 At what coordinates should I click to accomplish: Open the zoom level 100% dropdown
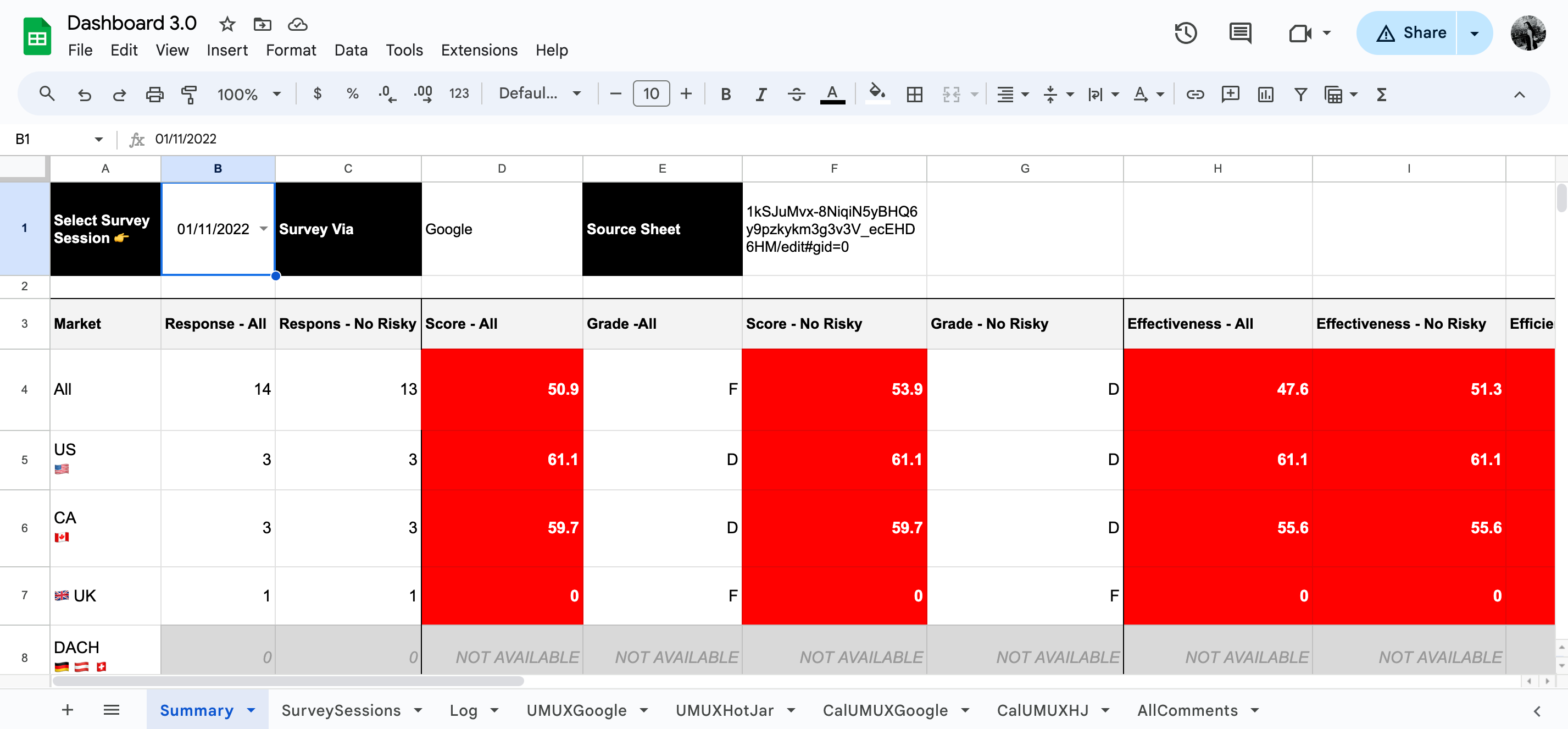pos(249,94)
